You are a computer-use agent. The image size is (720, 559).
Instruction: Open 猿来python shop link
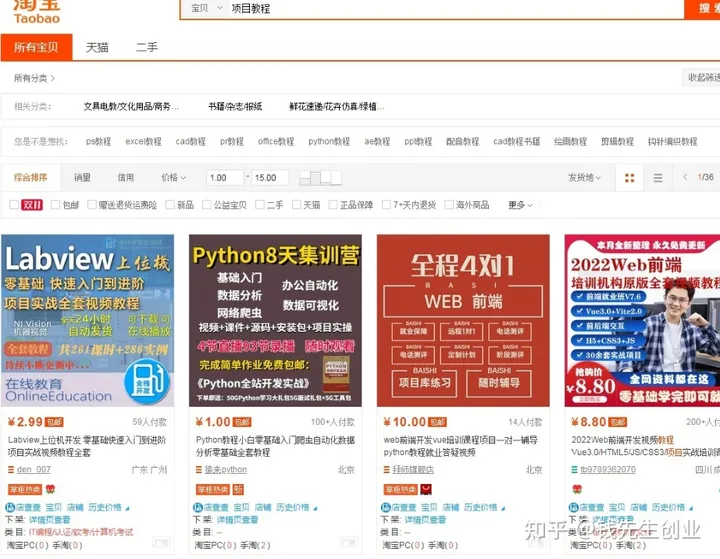(x=225, y=469)
